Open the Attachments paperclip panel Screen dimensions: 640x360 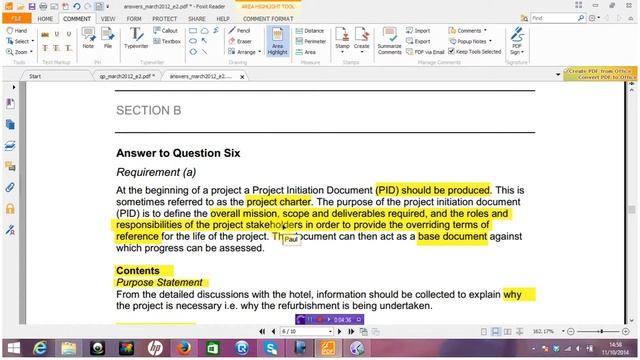tap(10, 188)
